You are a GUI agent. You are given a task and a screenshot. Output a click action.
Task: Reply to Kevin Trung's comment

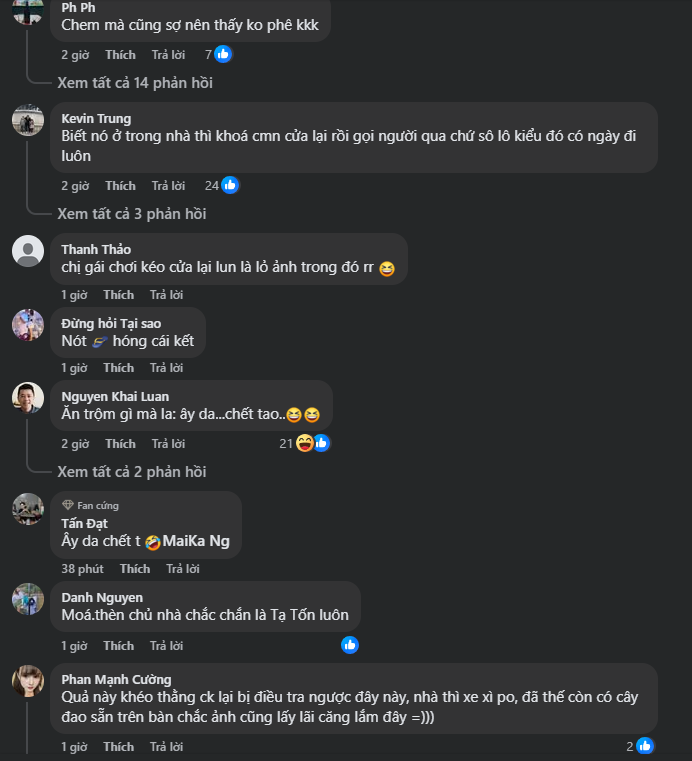(168, 186)
